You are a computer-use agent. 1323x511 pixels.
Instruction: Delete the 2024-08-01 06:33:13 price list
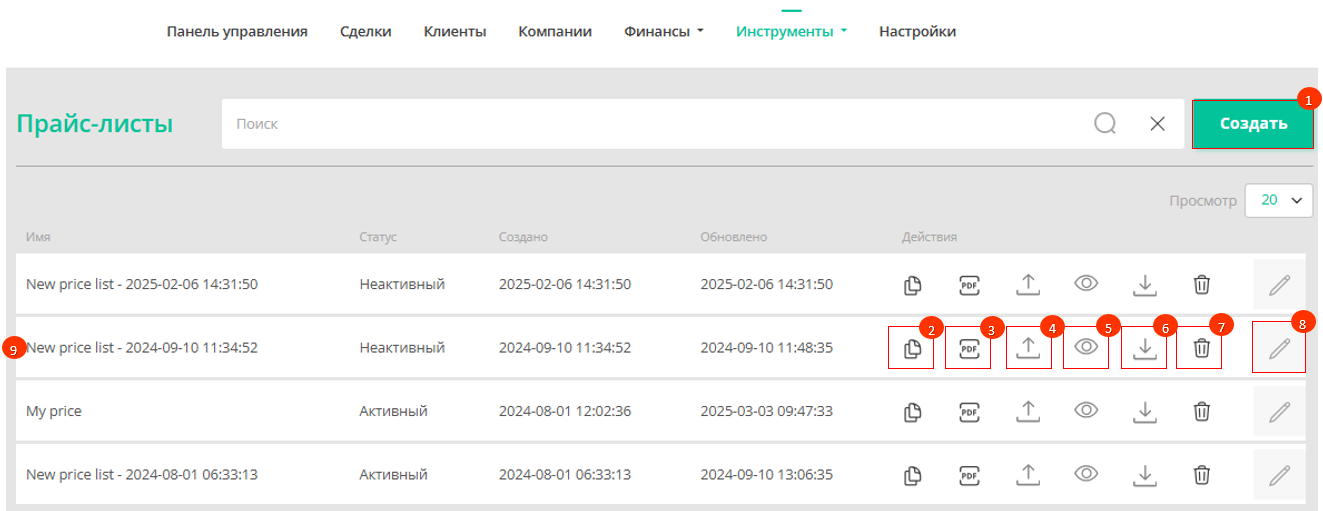pyautogui.click(x=1202, y=475)
